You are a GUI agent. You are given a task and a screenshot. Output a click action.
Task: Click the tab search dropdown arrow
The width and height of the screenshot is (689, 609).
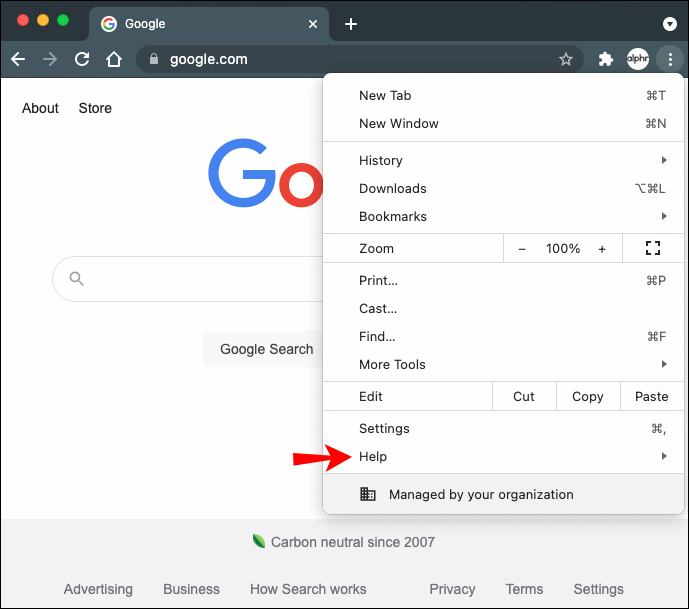tap(669, 24)
